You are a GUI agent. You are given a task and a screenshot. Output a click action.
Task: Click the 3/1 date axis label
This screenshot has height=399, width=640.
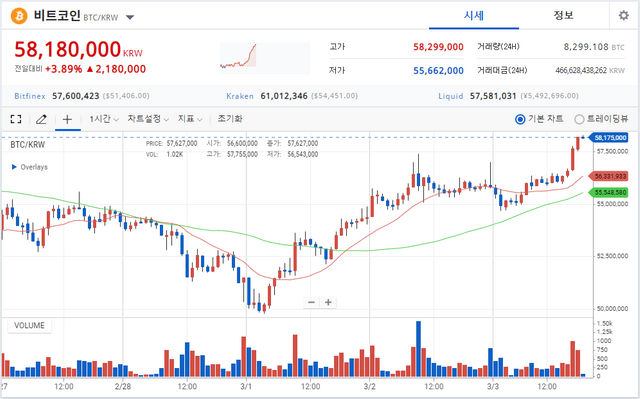pos(246,386)
